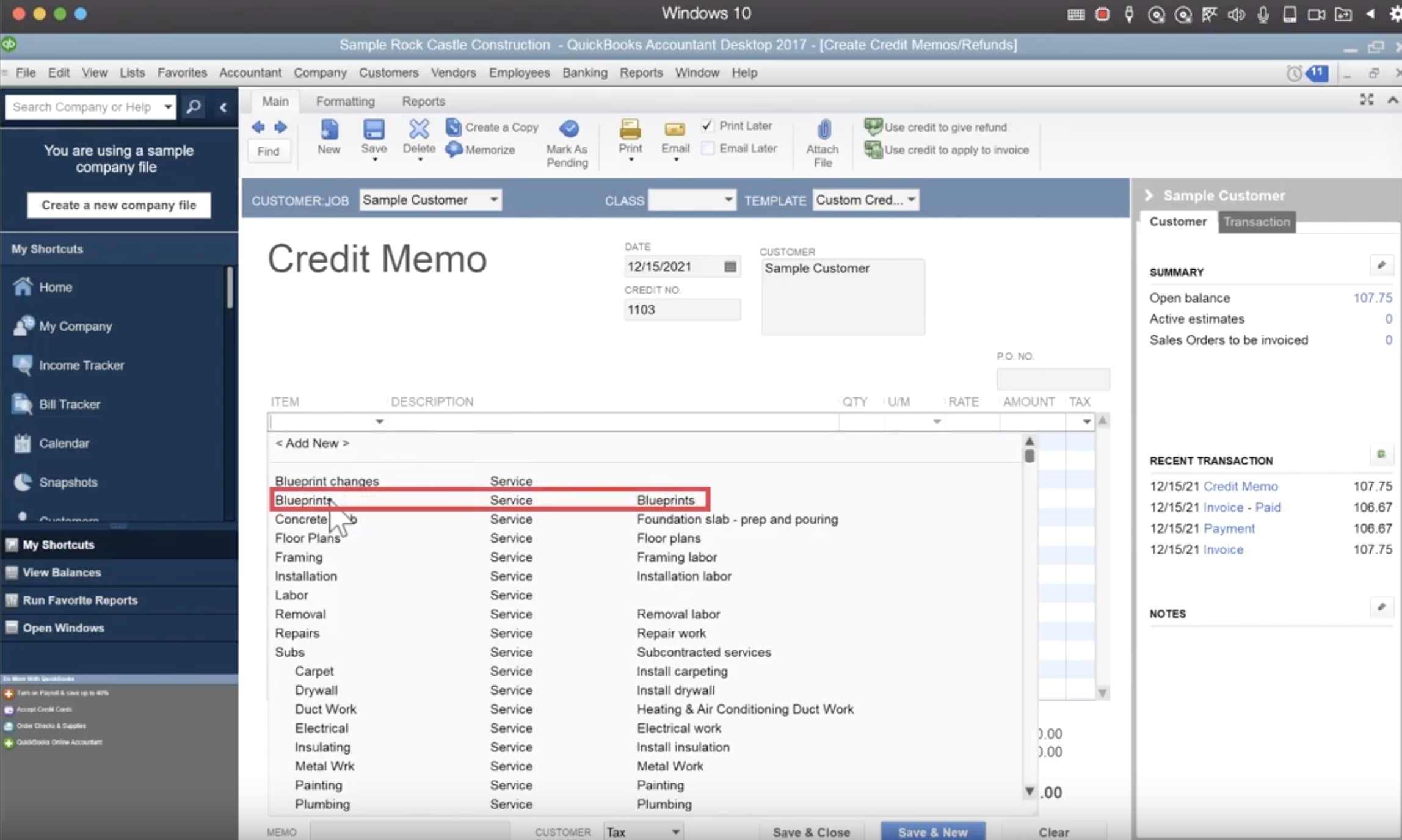
Task: Open Banking menu
Action: [x=584, y=73]
